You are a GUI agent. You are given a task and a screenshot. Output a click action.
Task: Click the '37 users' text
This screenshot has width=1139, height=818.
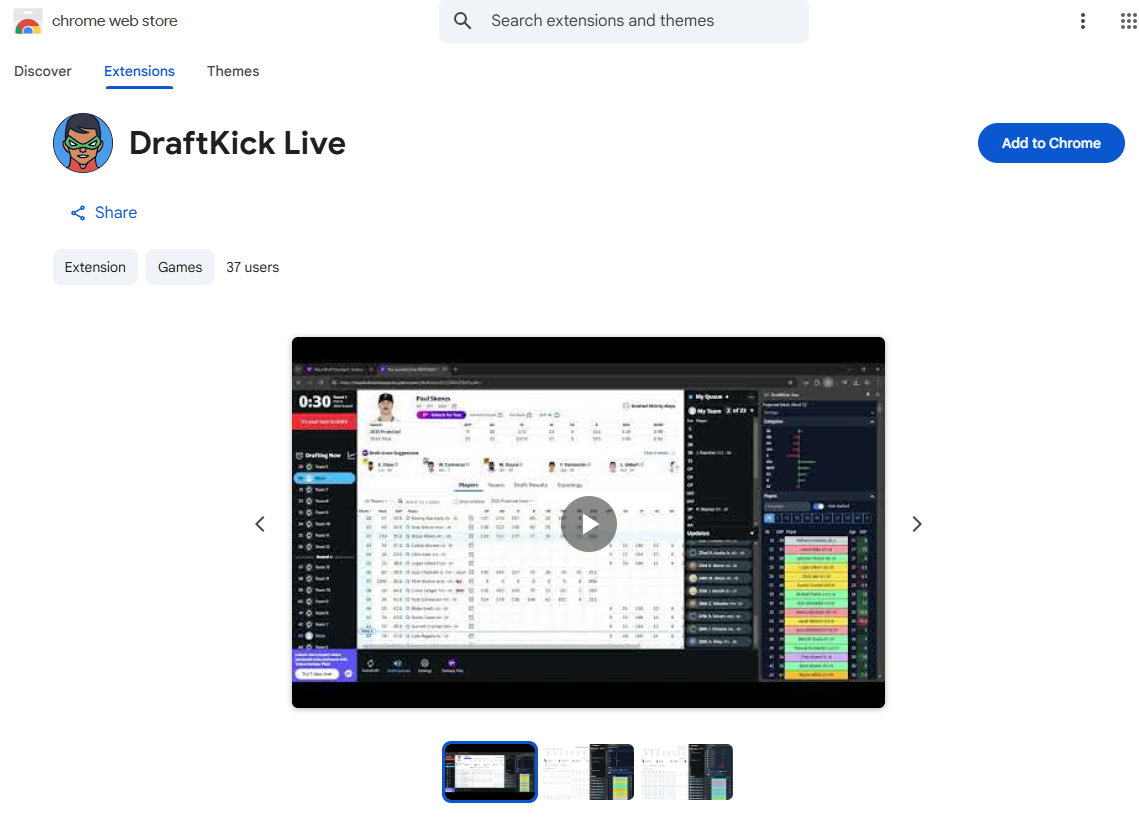point(252,267)
